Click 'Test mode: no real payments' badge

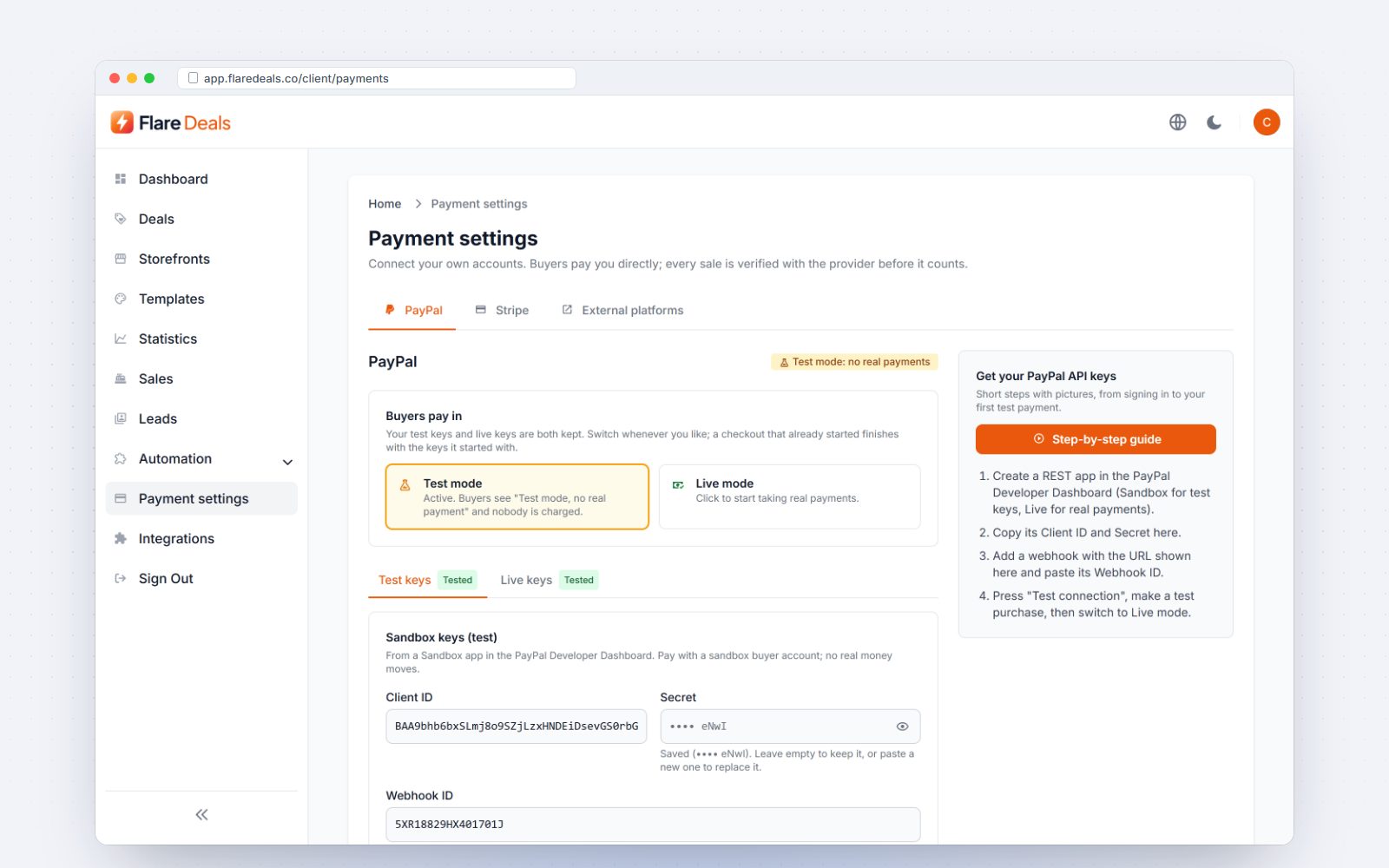tap(854, 362)
